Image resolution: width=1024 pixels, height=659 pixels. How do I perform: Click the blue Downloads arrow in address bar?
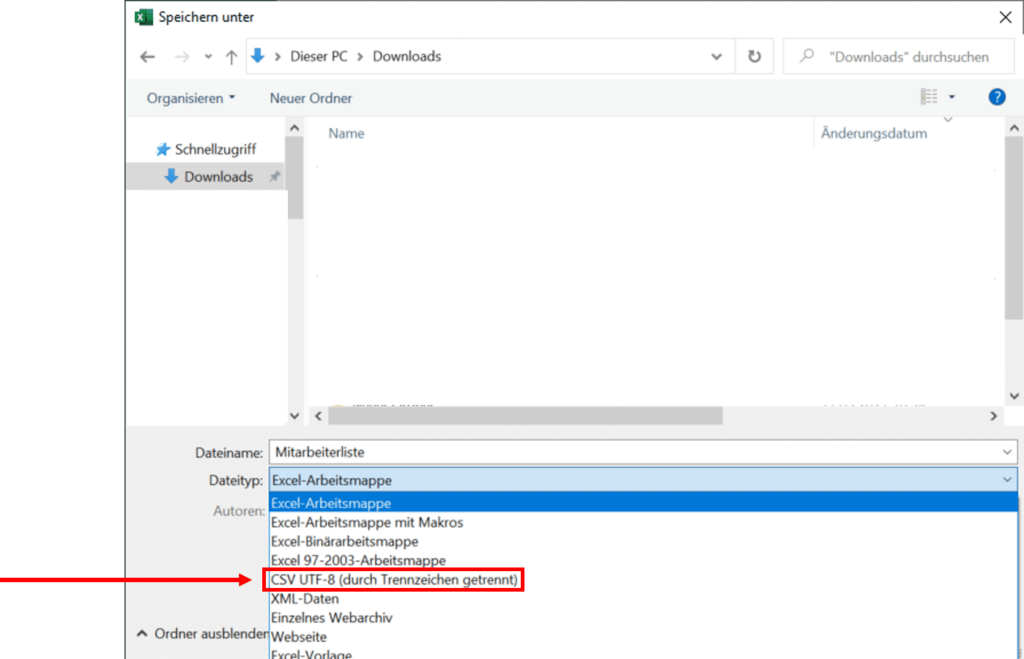coord(258,56)
